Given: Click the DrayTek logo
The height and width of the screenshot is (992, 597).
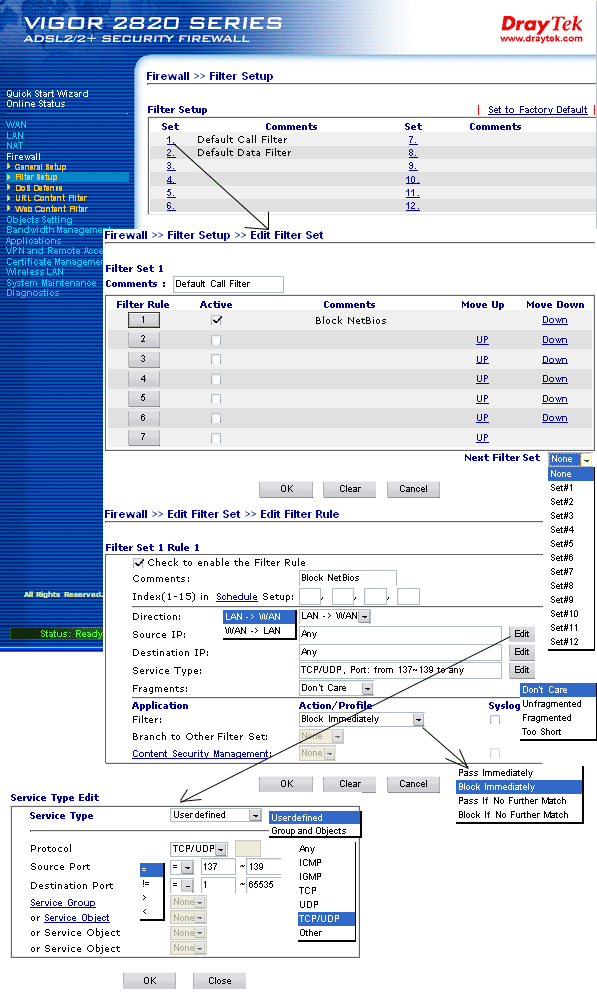Looking at the screenshot, I should (541, 29).
